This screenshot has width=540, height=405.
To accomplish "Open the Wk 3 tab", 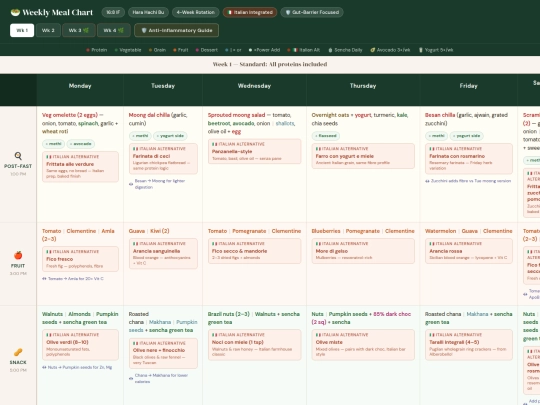I will click(x=79, y=30).
